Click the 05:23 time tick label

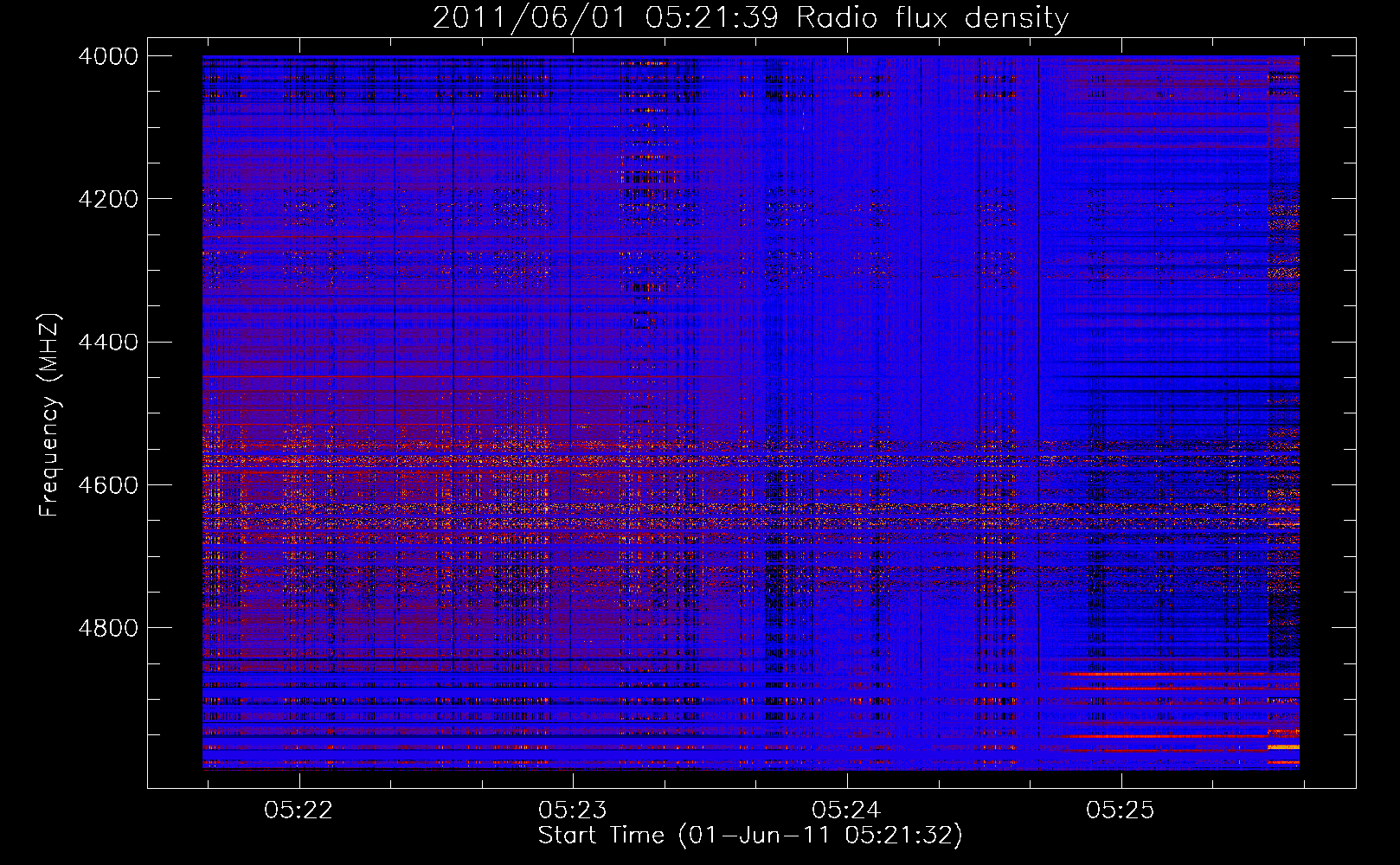[x=573, y=810]
